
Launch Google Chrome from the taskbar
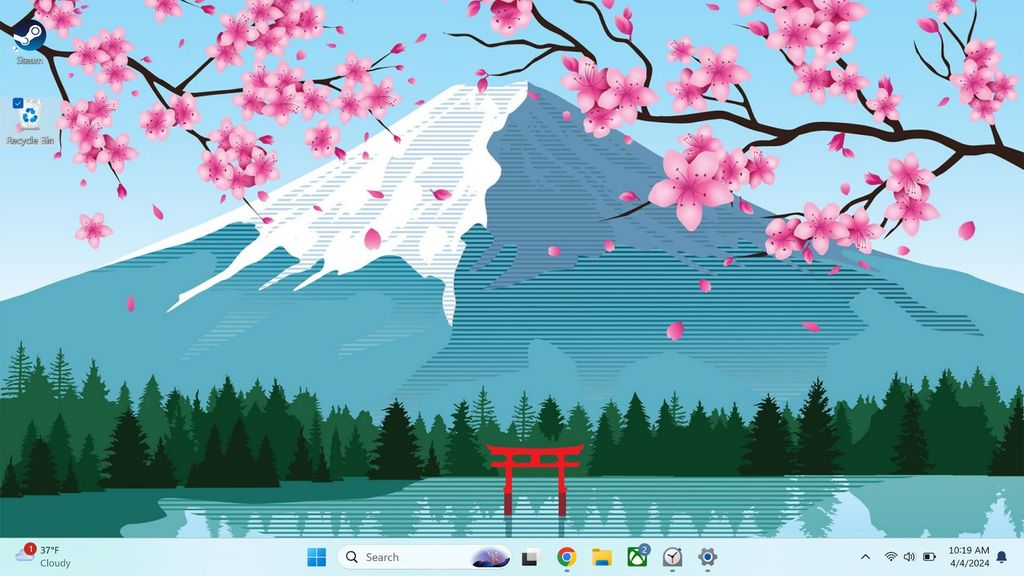pos(565,557)
